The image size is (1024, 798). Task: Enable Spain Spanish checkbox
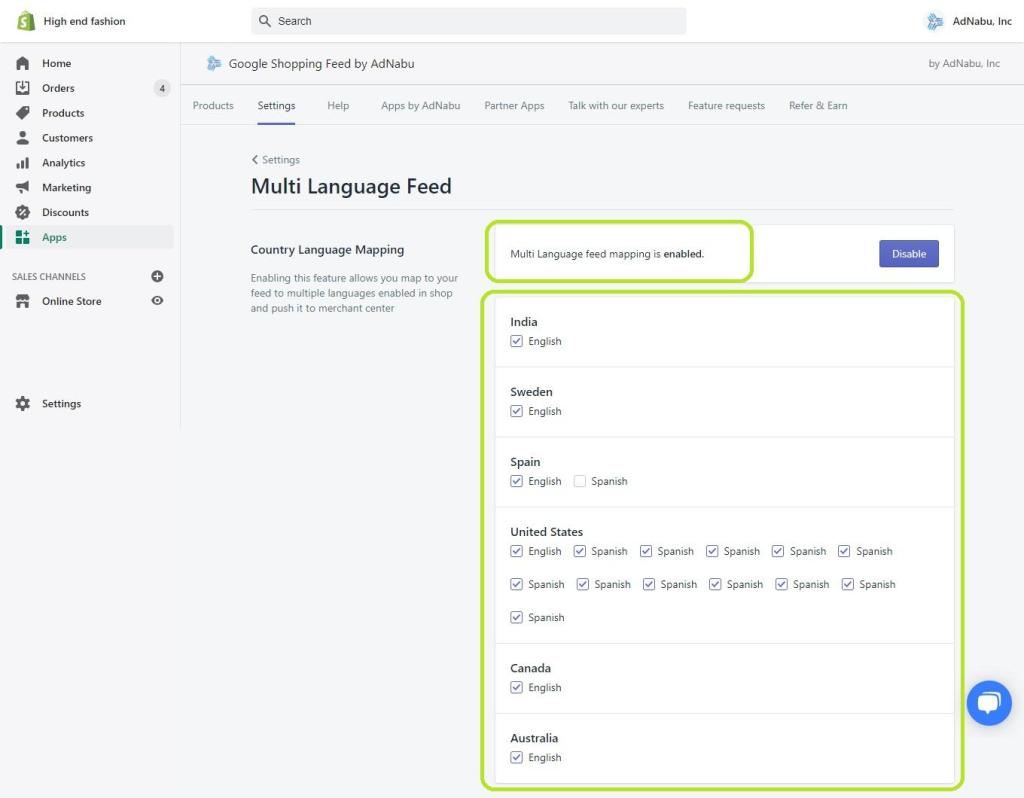pos(579,481)
